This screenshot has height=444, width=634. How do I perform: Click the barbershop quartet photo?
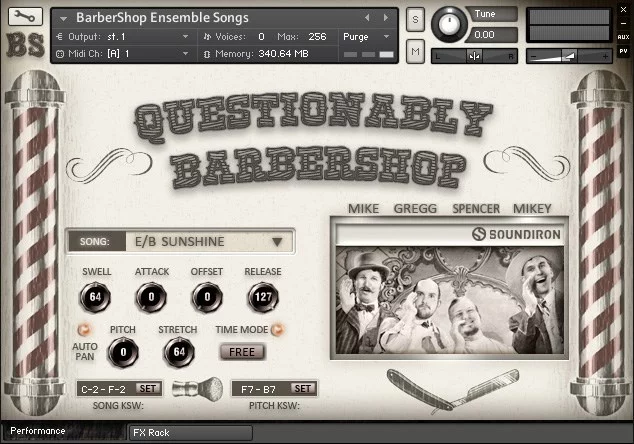[x=450, y=300]
